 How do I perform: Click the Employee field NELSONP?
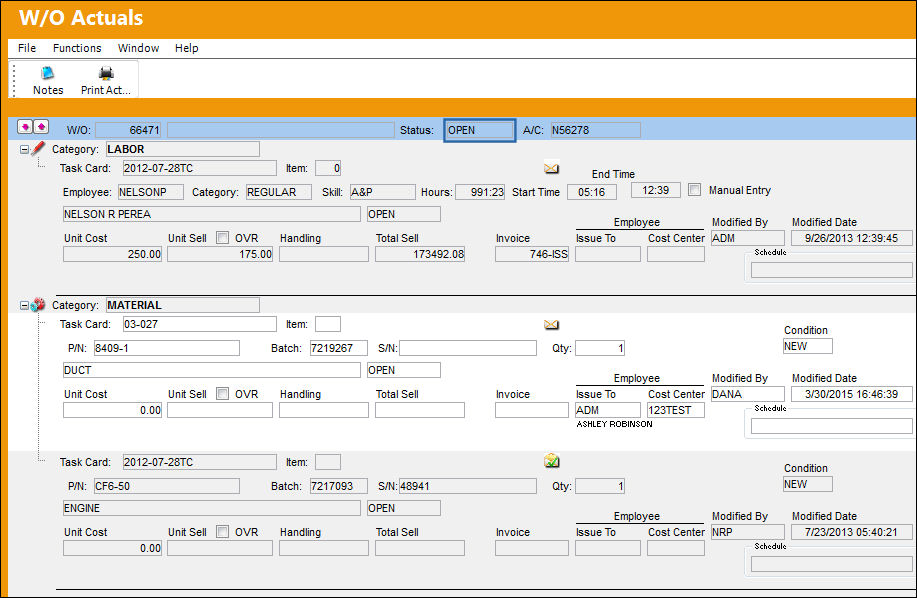coord(151,192)
